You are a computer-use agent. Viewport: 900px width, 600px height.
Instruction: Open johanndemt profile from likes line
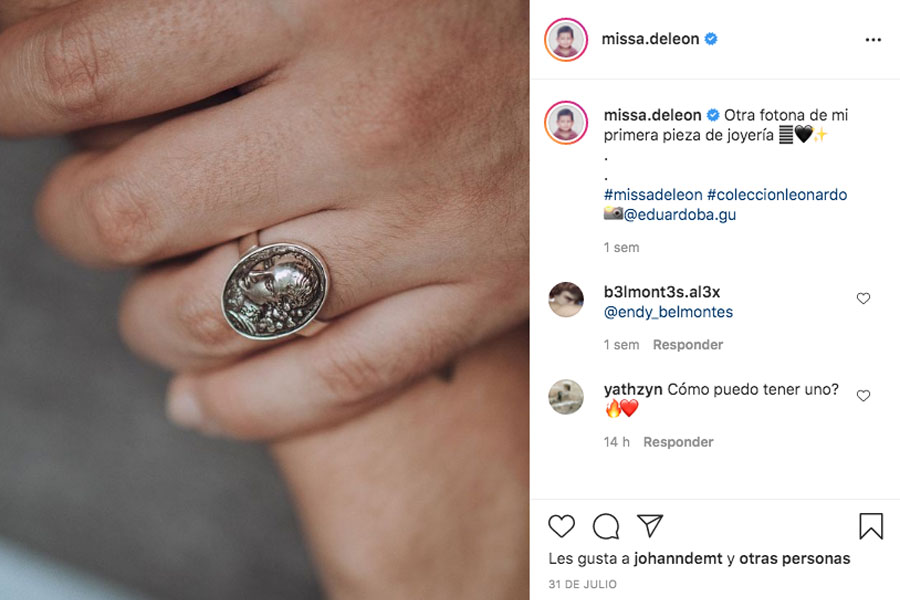pyautogui.click(x=678, y=559)
